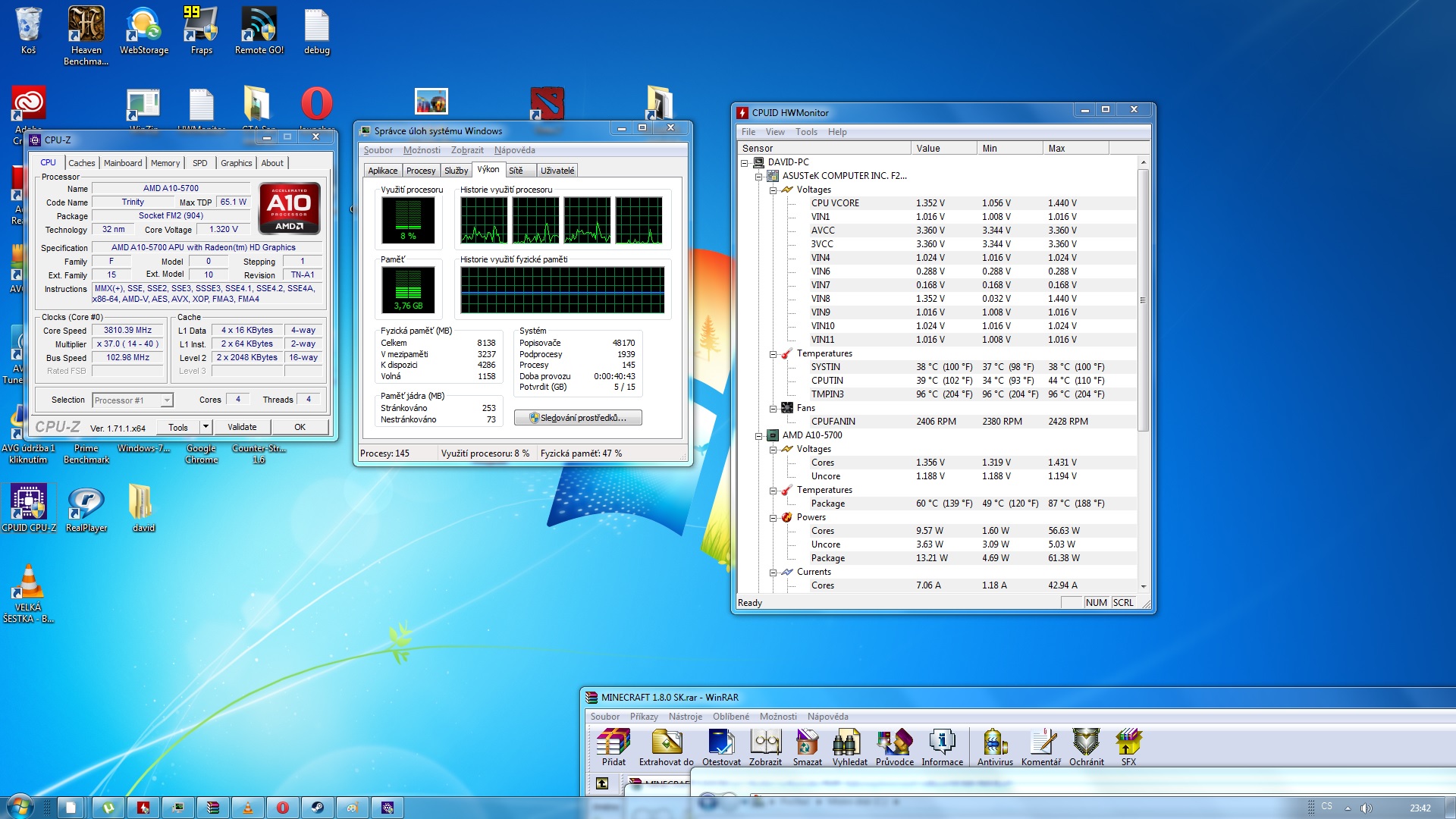Click CPUFANIN row in HWMonitor
The width and height of the screenshot is (1456, 819).
click(937, 422)
